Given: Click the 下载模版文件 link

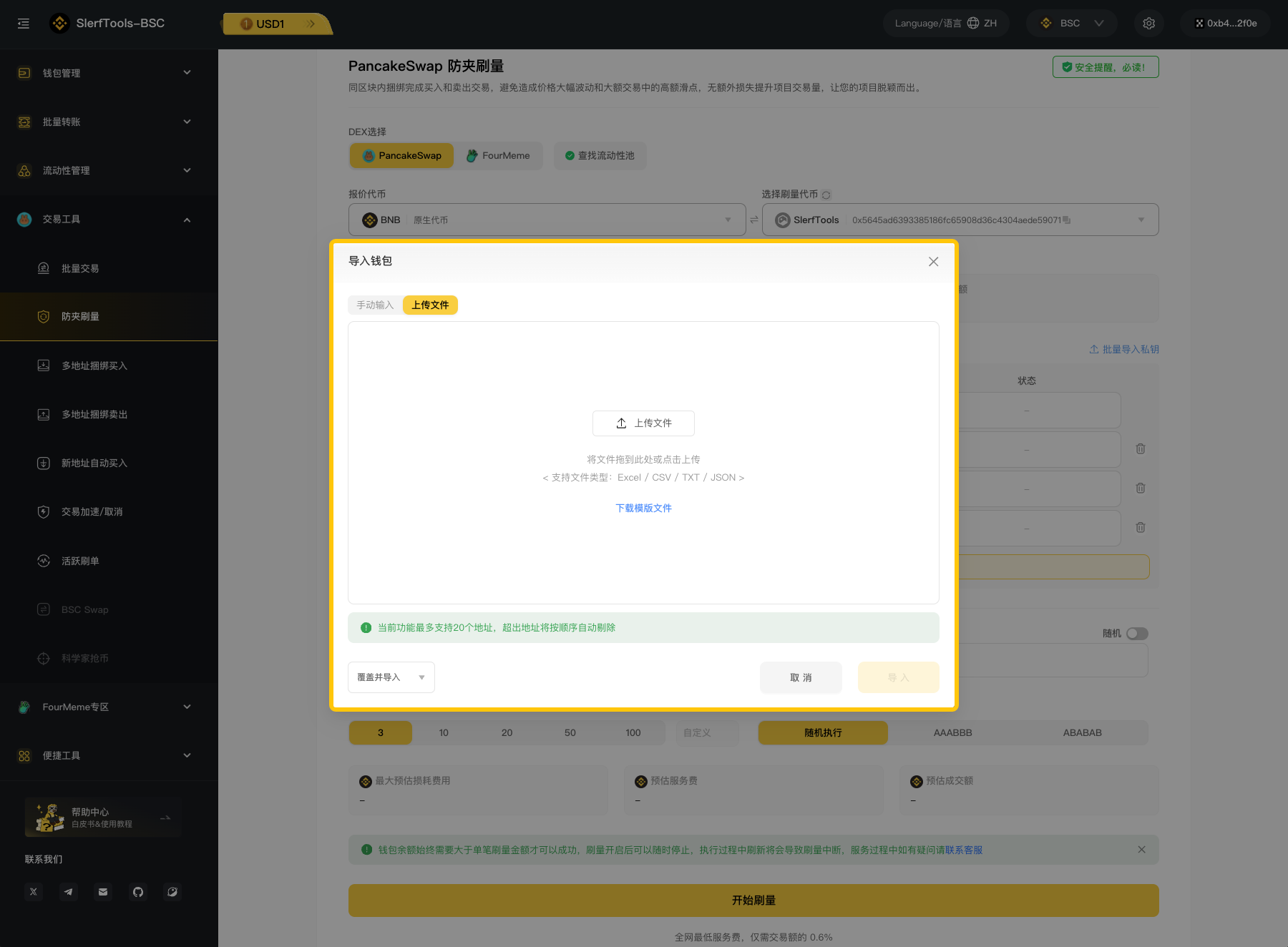Looking at the screenshot, I should (x=643, y=509).
